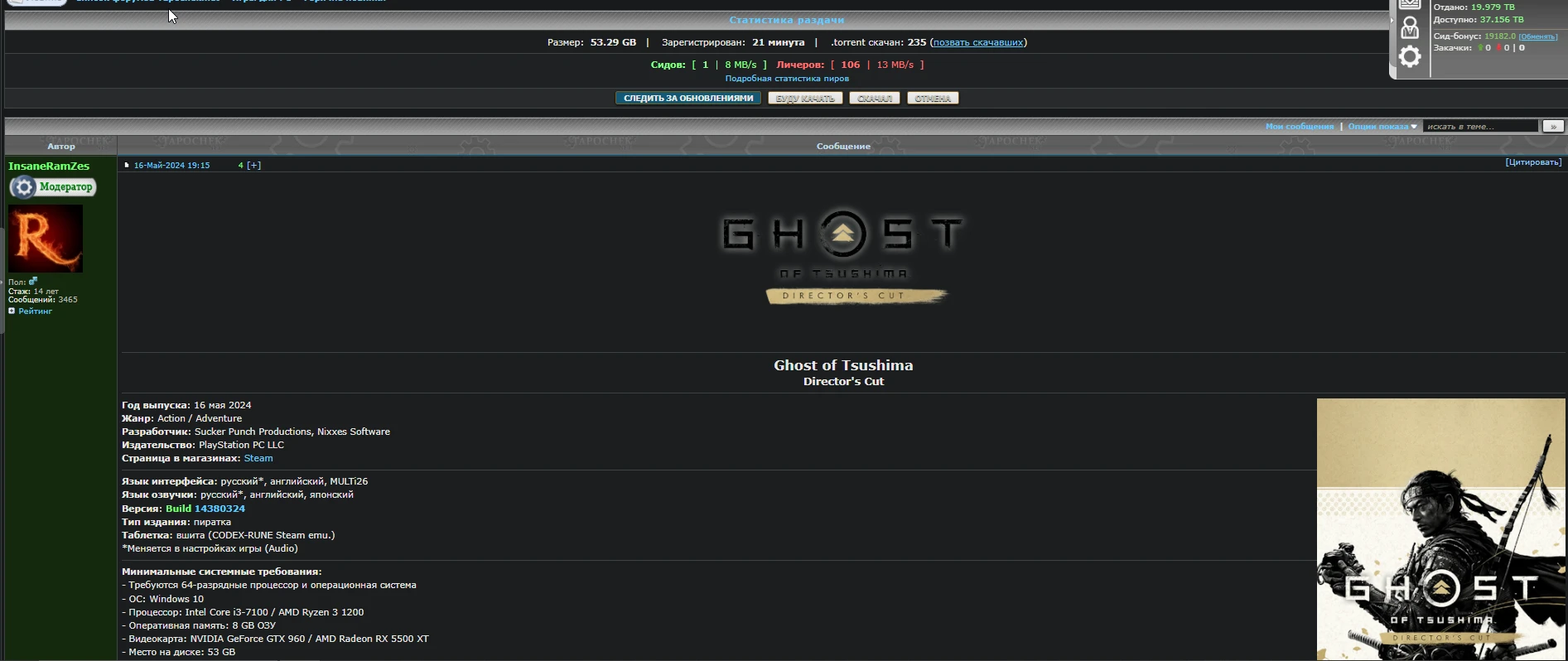Click the Сообщений count 3465
Image resolution: width=1568 pixels, height=661 pixels.
tap(68, 300)
